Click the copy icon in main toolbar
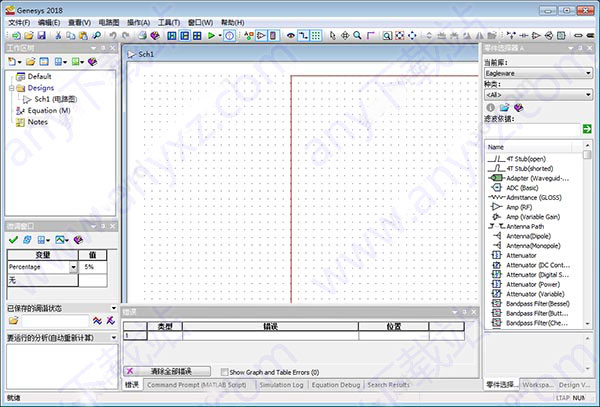Screen dimensions: 600x407 (x=70, y=36)
